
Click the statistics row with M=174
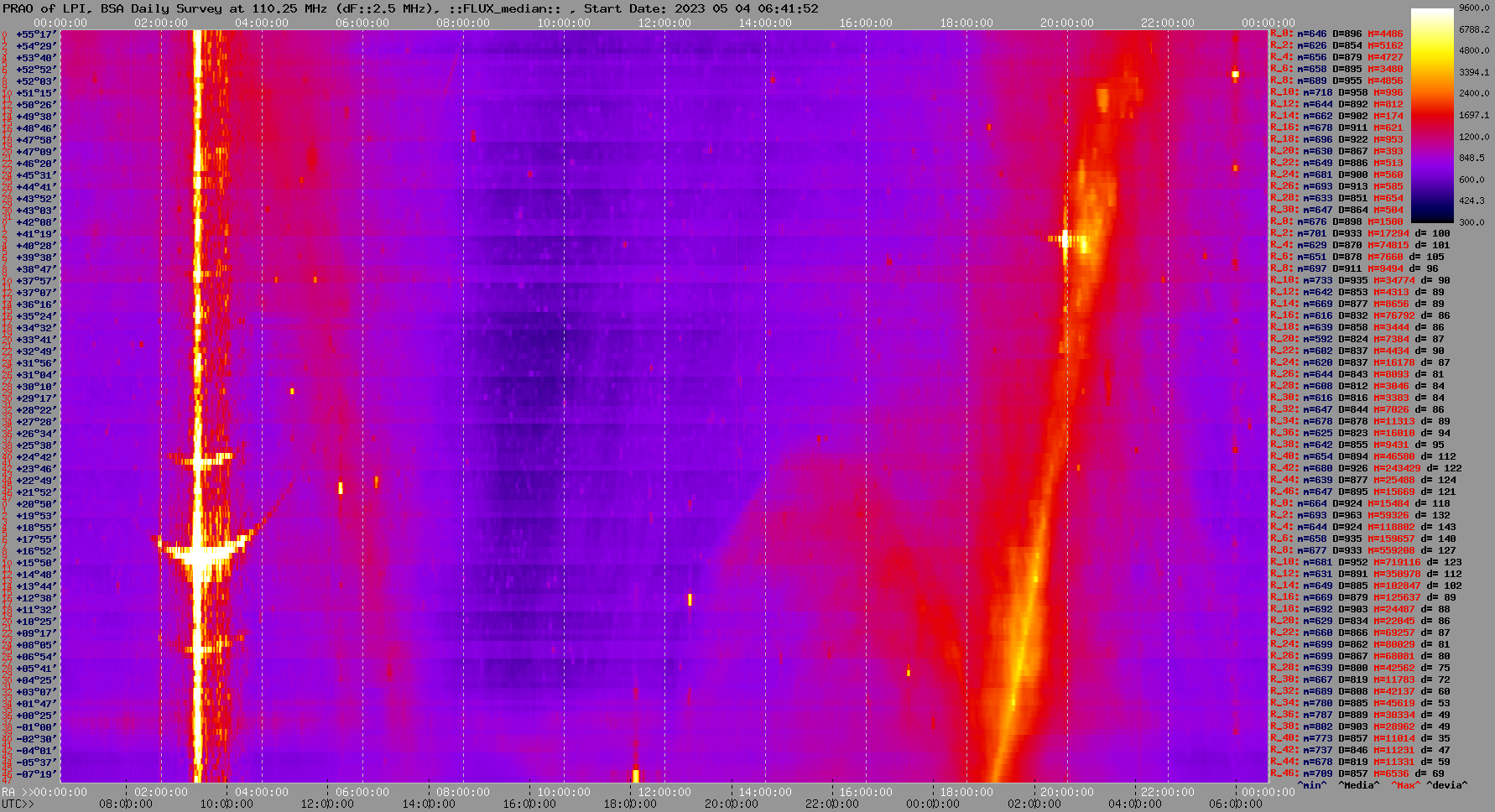pyautogui.click(x=1336, y=117)
